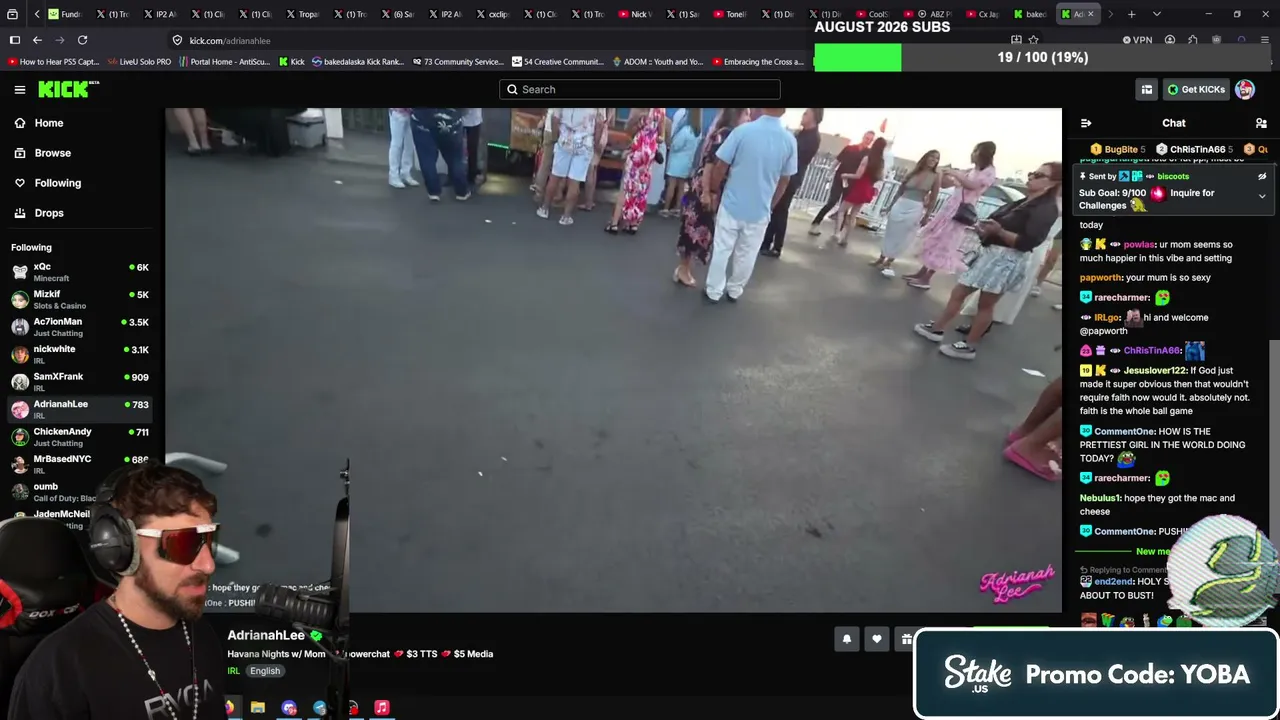The height and width of the screenshot is (720, 1280).
Task: Go to the Kick logo homepage
Action: 68,90
